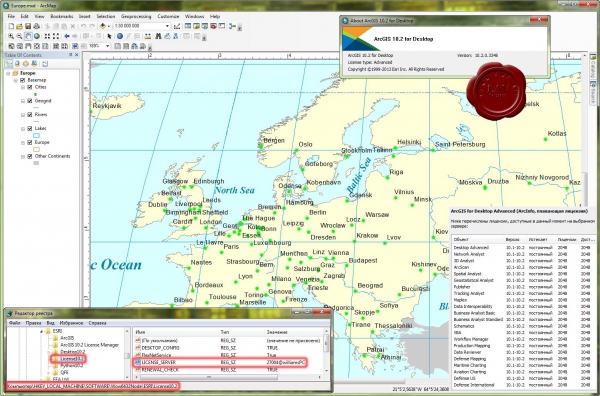Open the Windows menu
The height and width of the screenshot is (396, 600).
click(194, 16)
